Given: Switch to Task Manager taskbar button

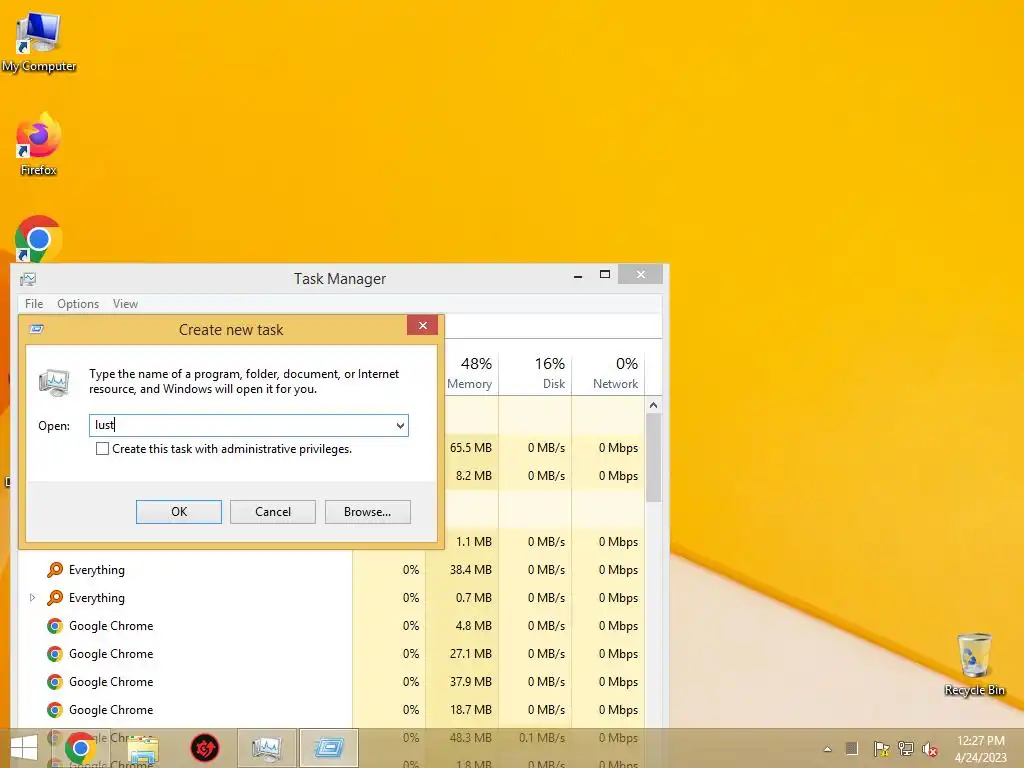Looking at the screenshot, I should (x=266, y=748).
